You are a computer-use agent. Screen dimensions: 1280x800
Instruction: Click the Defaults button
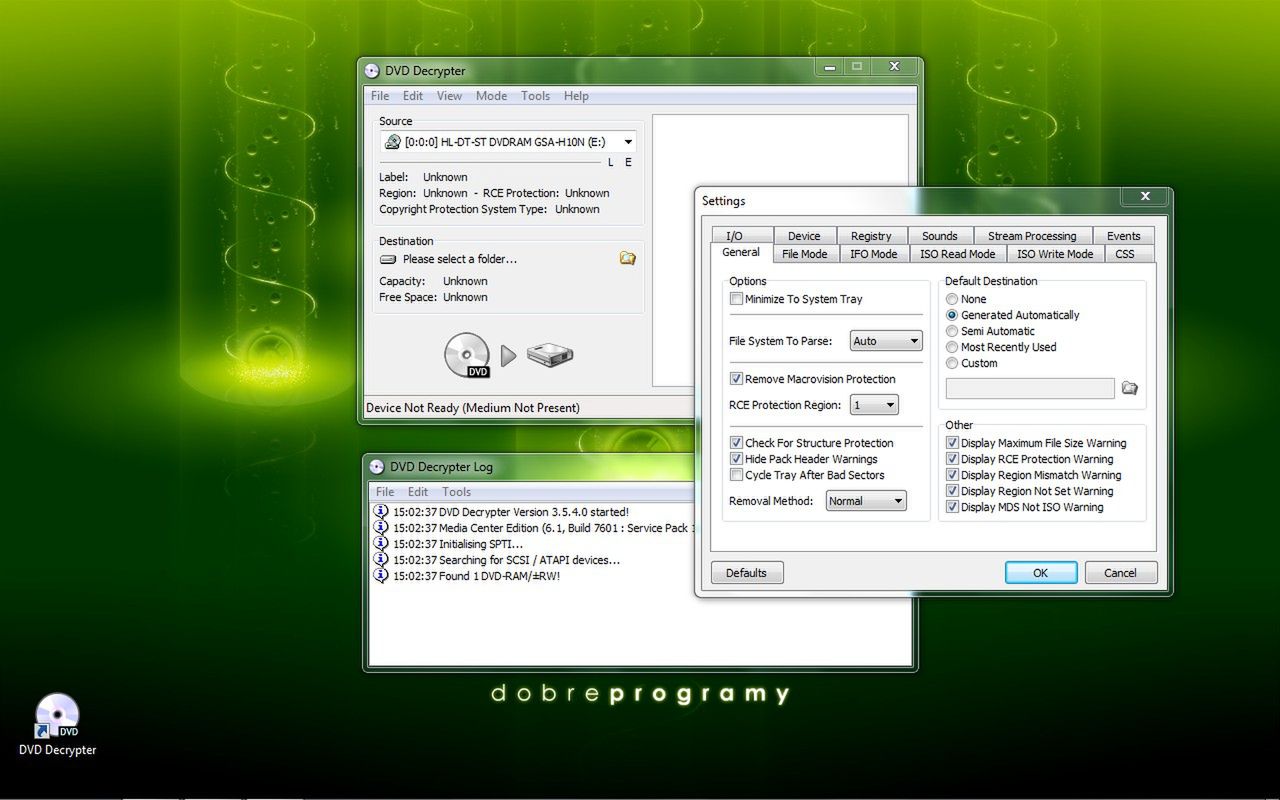(x=747, y=573)
